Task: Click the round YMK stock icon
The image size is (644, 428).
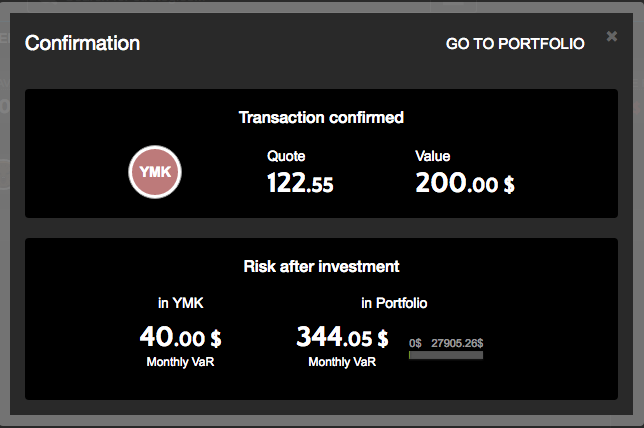Action: 155,172
